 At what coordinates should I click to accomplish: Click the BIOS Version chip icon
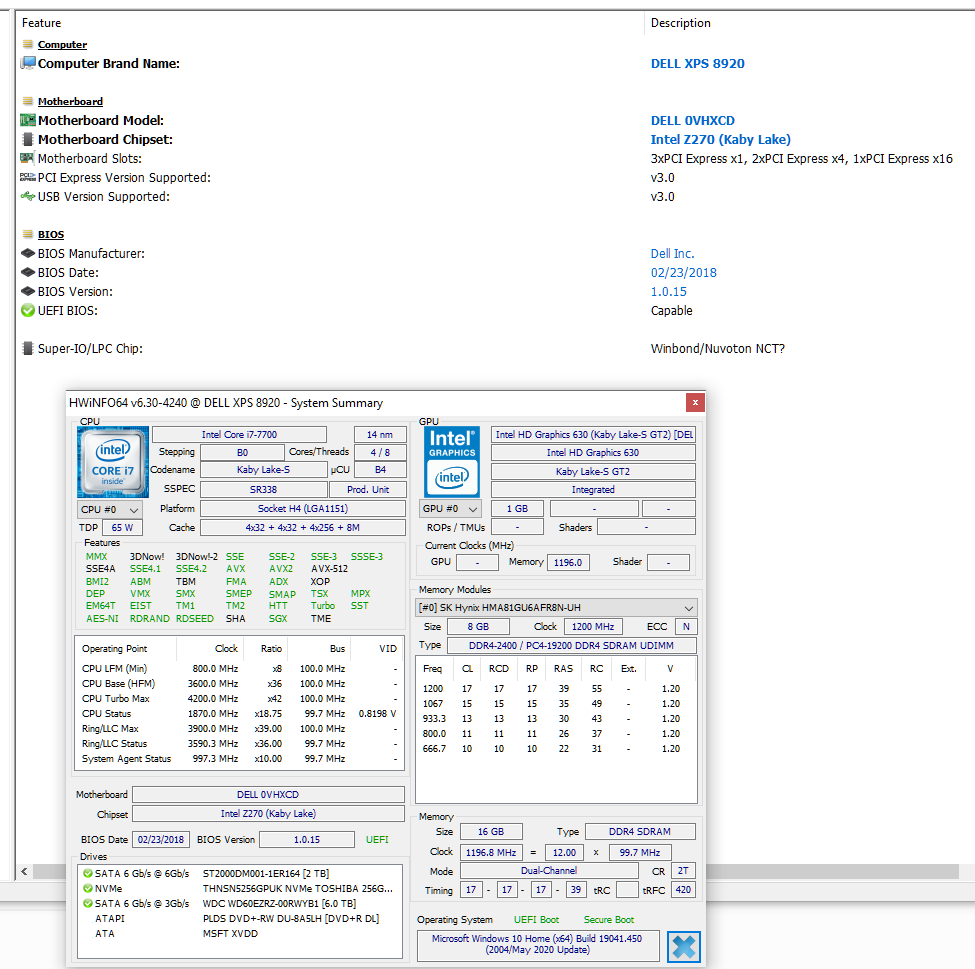[x=28, y=291]
